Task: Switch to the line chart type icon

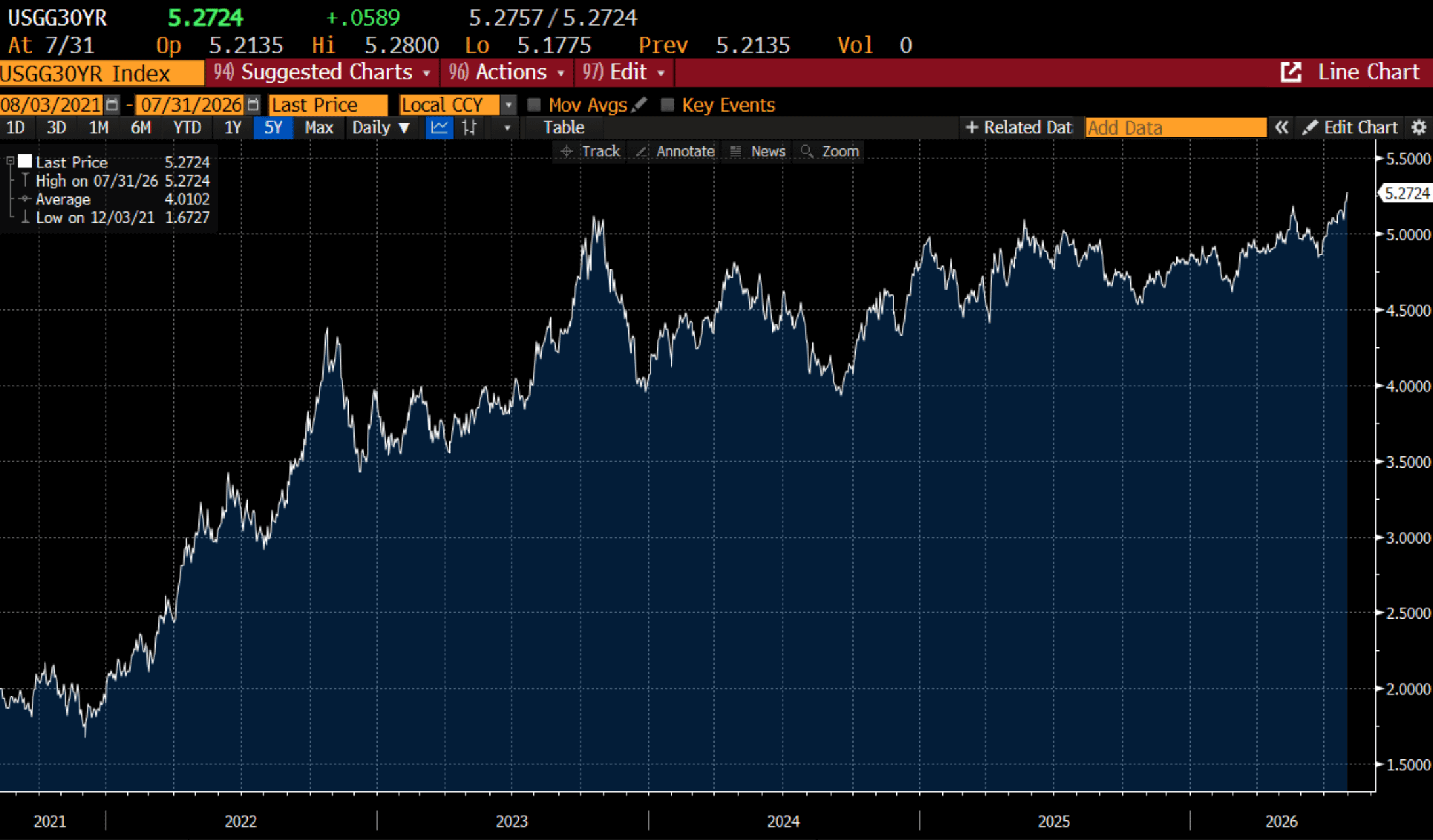Action: click(439, 127)
